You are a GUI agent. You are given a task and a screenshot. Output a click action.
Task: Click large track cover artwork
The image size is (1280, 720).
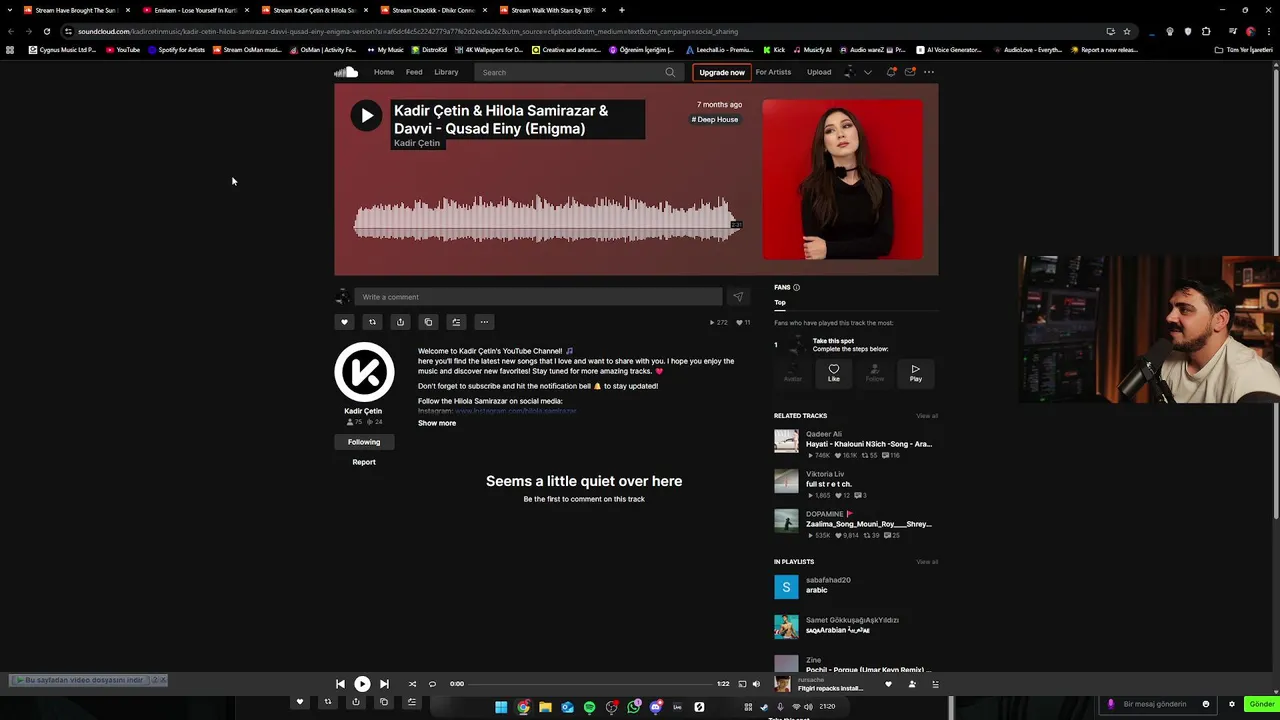(843, 180)
